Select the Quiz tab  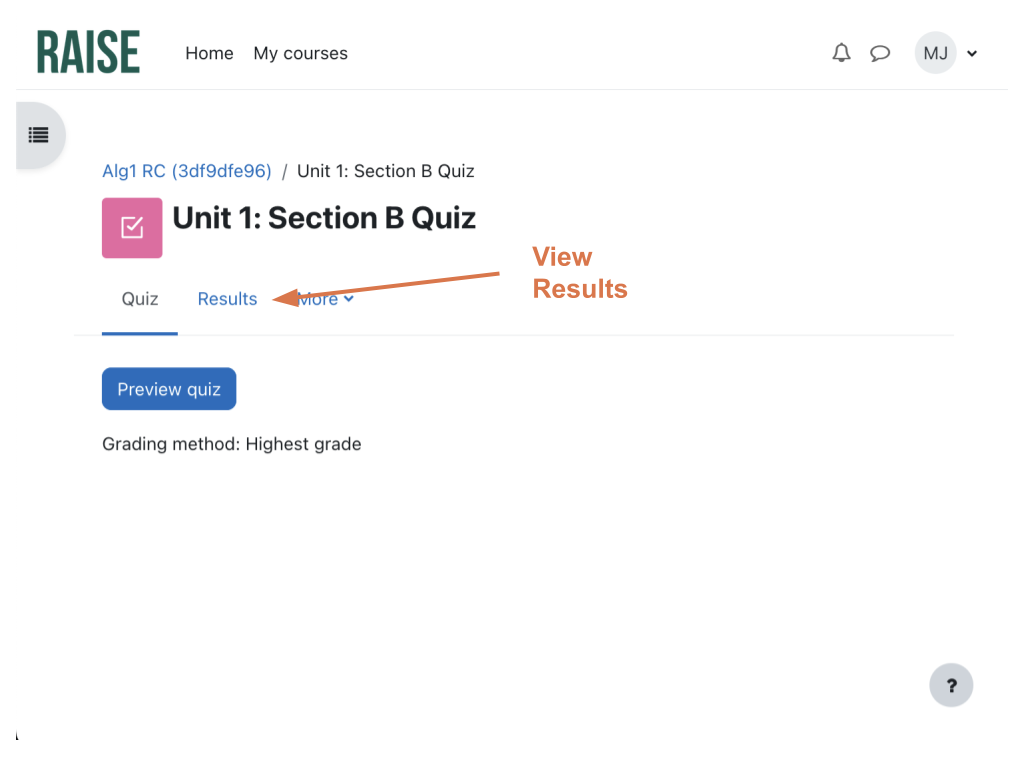click(x=140, y=299)
